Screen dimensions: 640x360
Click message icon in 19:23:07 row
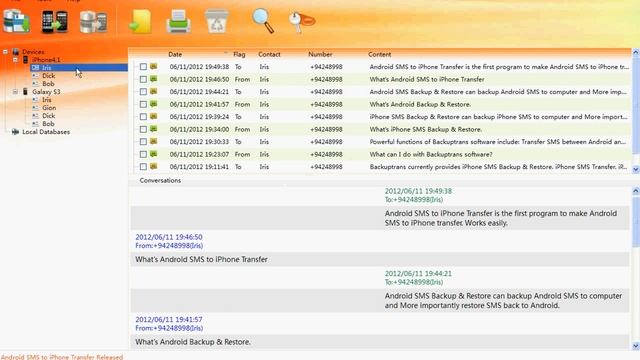(153, 154)
